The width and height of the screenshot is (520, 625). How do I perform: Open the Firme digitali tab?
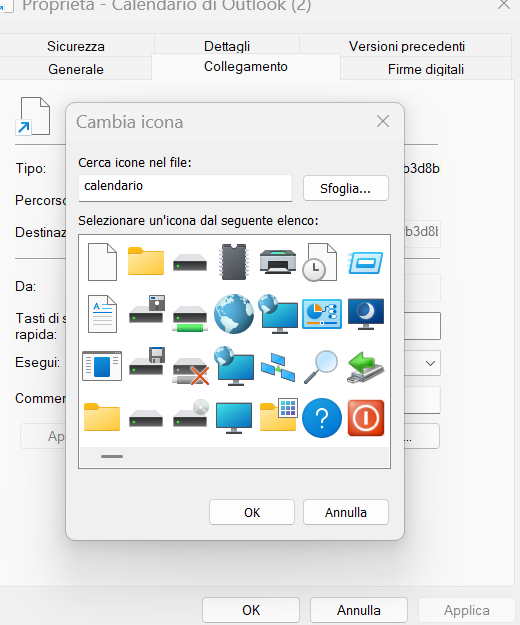coord(426,69)
